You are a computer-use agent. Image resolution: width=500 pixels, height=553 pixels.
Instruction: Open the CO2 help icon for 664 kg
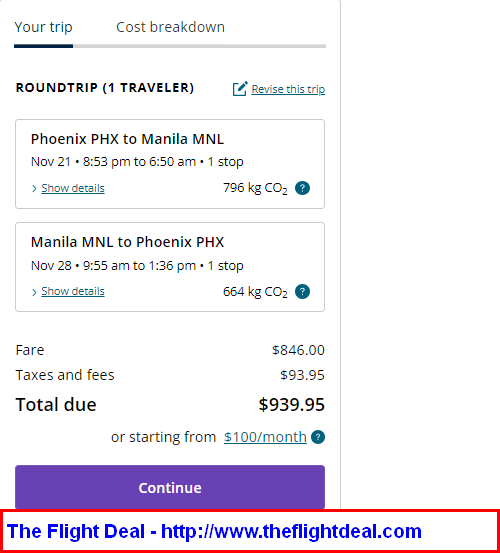coord(302,292)
